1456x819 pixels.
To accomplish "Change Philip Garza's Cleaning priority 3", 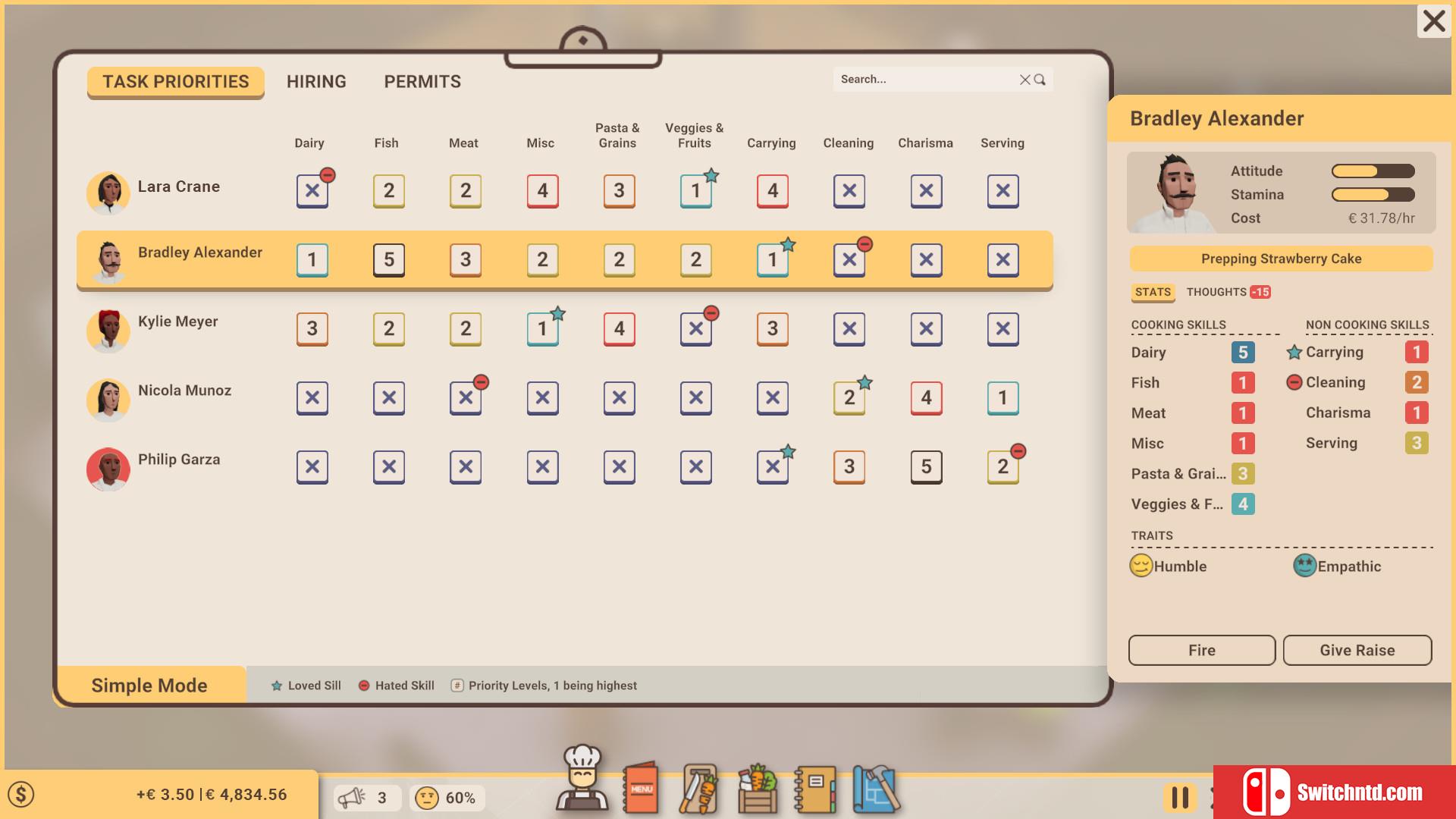I will pyautogui.click(x=849, y=467).
